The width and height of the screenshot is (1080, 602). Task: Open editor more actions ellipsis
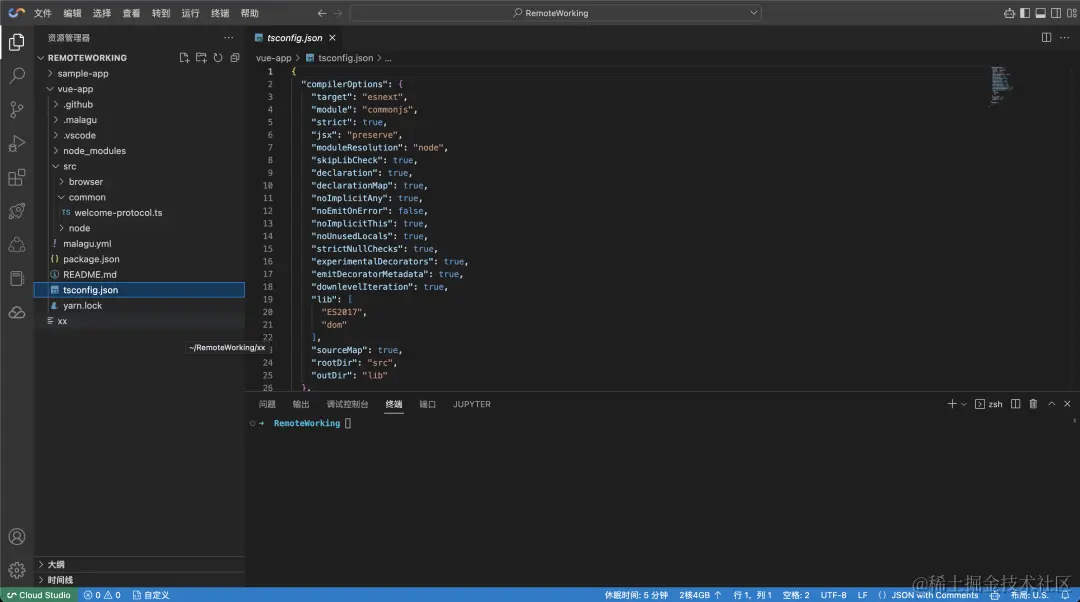[x=1064, y=38]
